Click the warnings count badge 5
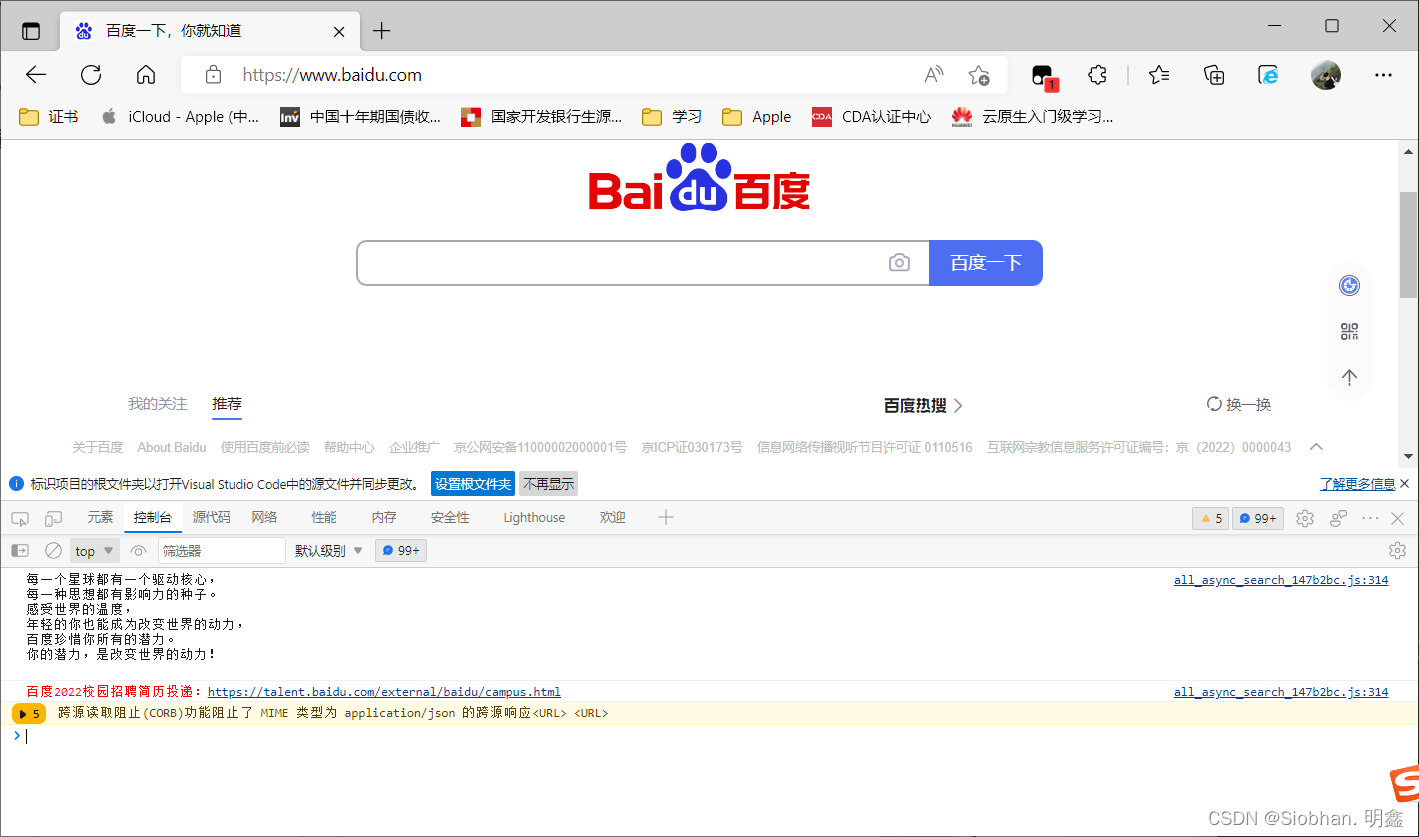The height and width of the screenshot is (837, 1419). click(x=1210, y=518)
